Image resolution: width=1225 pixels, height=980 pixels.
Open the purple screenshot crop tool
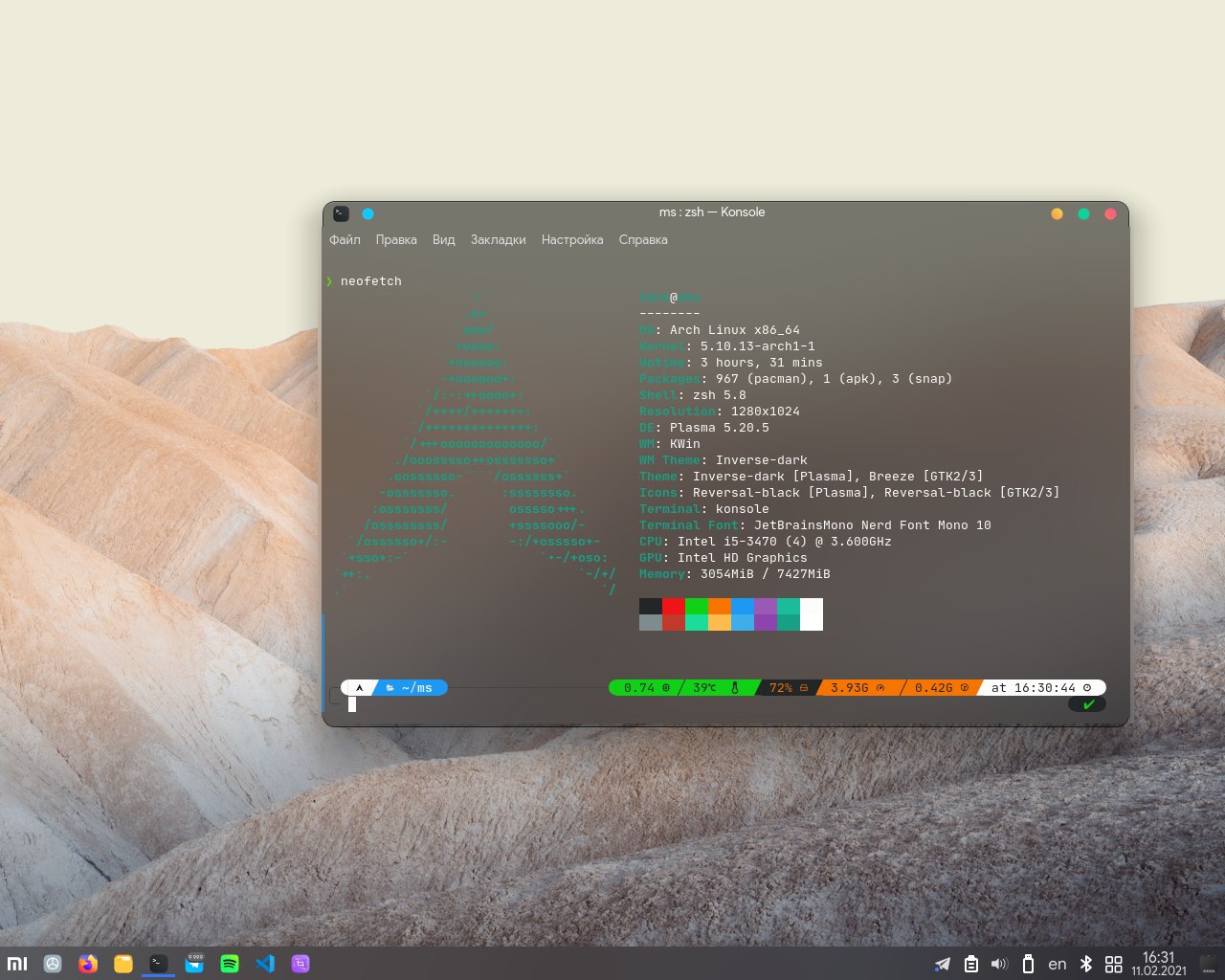point(301,964)
